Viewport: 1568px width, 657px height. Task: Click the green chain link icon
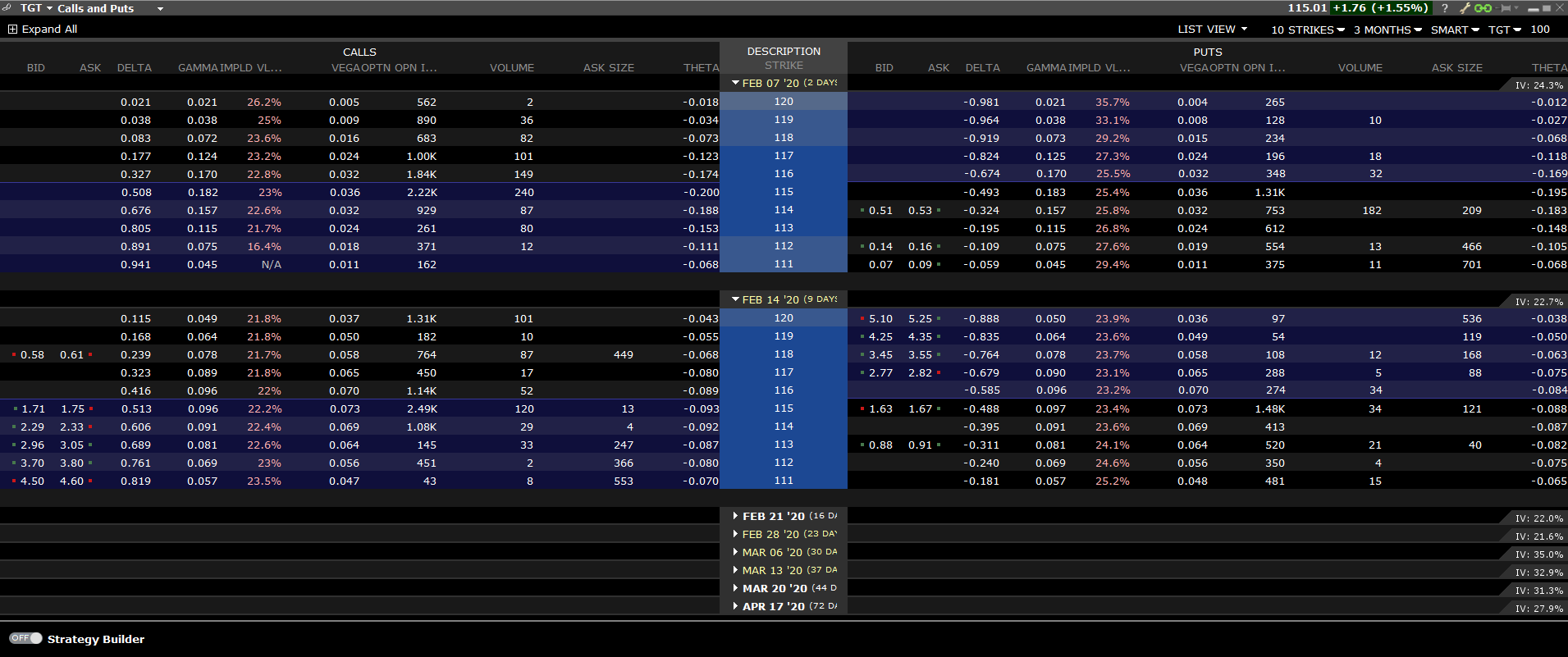coord(1483,8)
